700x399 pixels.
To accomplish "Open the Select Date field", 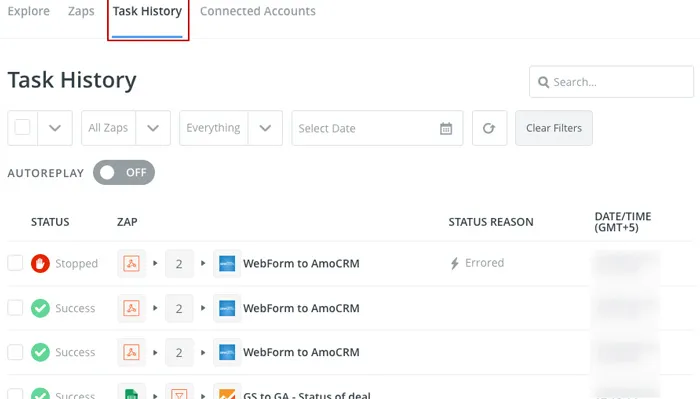I will coord(377,128).
